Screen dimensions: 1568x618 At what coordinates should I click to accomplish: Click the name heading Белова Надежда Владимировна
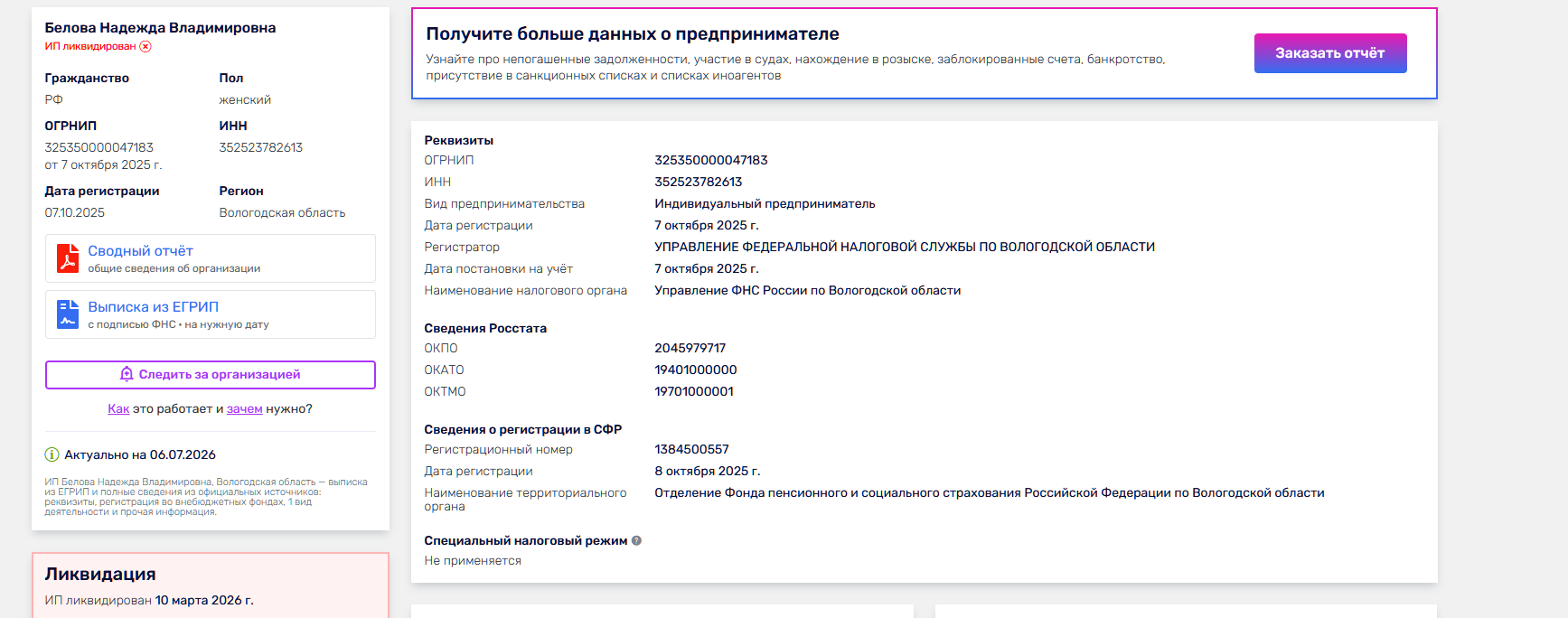pyautogui.click(x=161, y=28)
